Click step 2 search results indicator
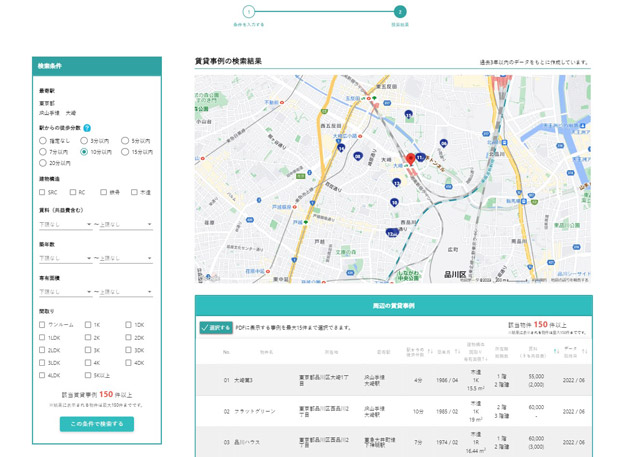This screenshot has height=457, width=640. (x=400, y=12)
